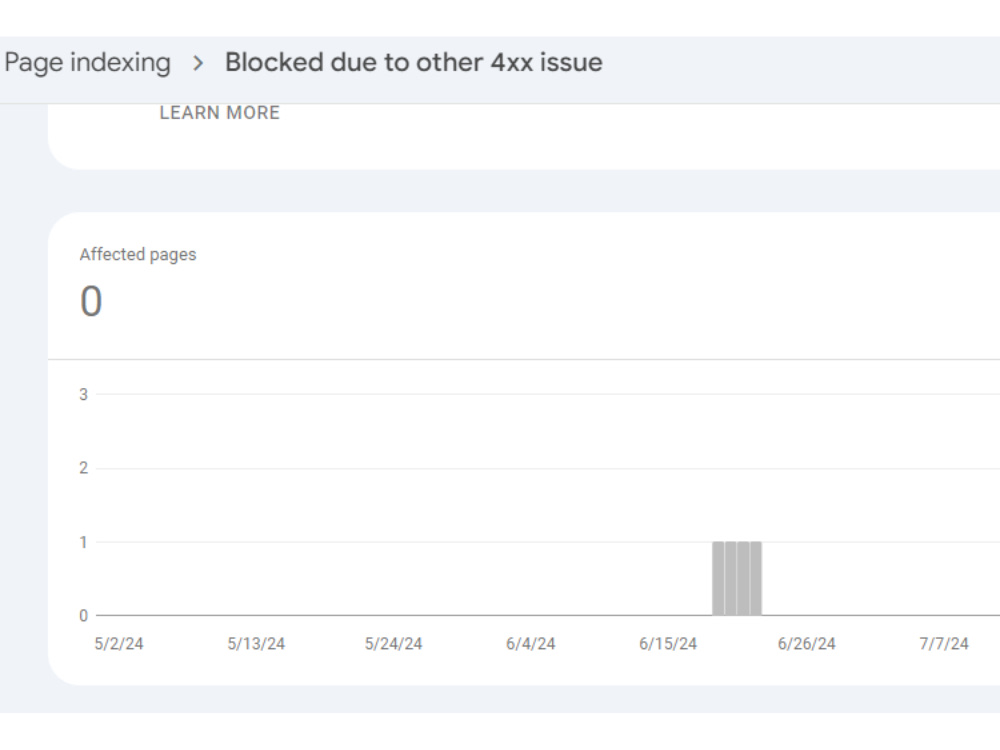Click the leftmost gray bar in chart
Viewport: 1000px width, 750px height.
pos(718,578)
